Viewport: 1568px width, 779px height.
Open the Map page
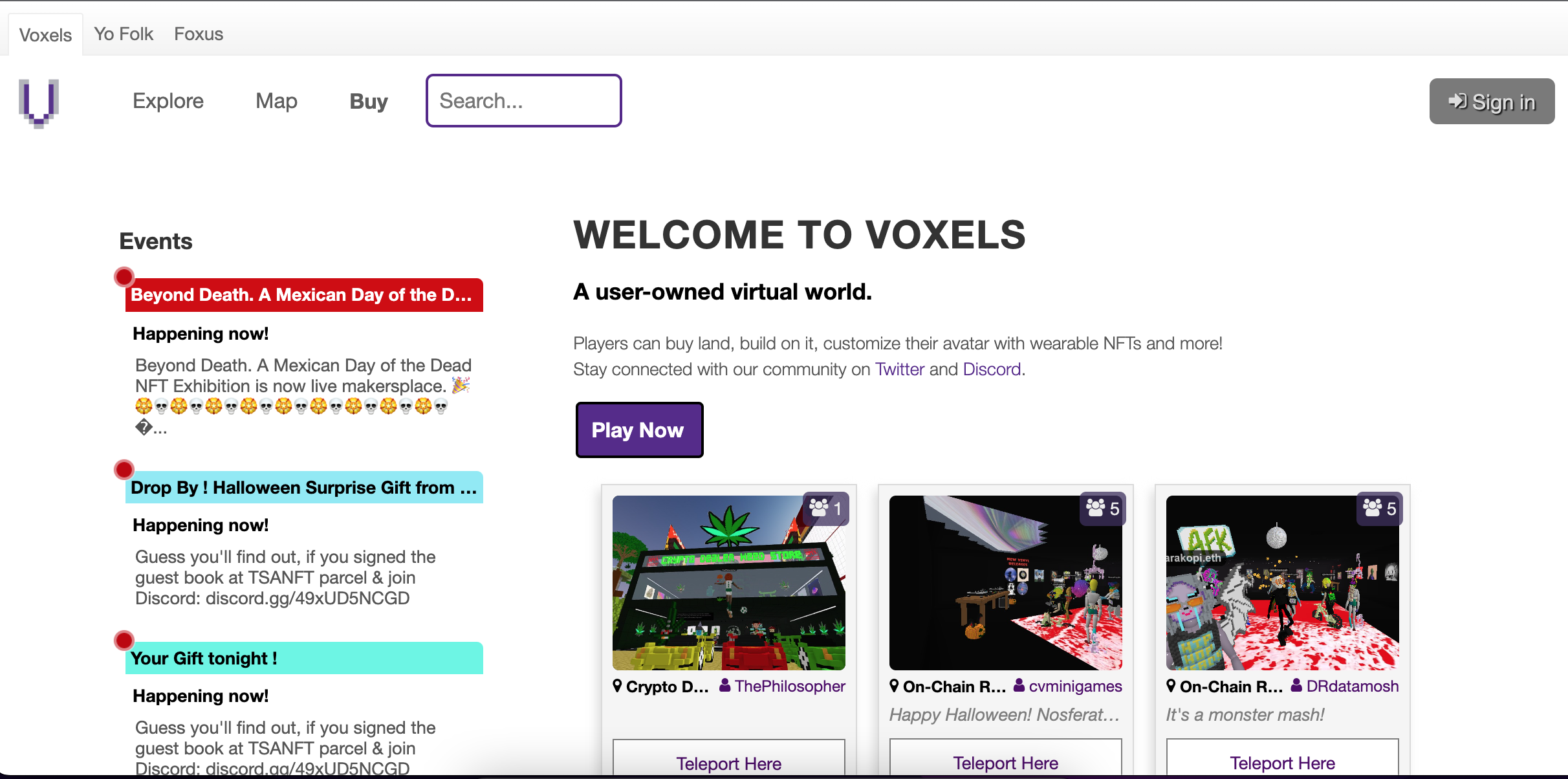[x=276, y=101]
